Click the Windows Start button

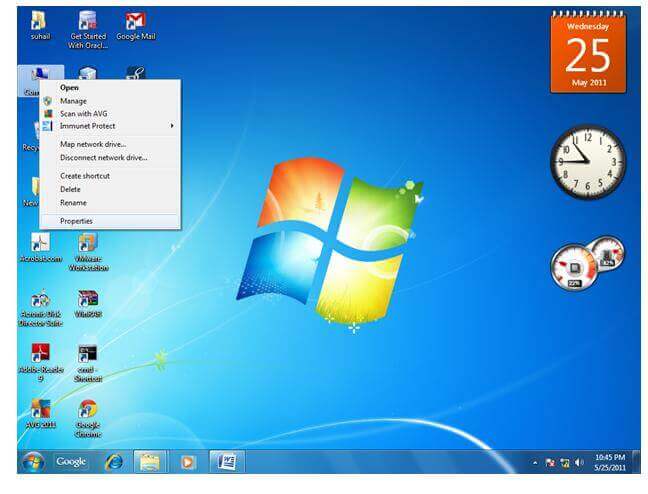32,462
